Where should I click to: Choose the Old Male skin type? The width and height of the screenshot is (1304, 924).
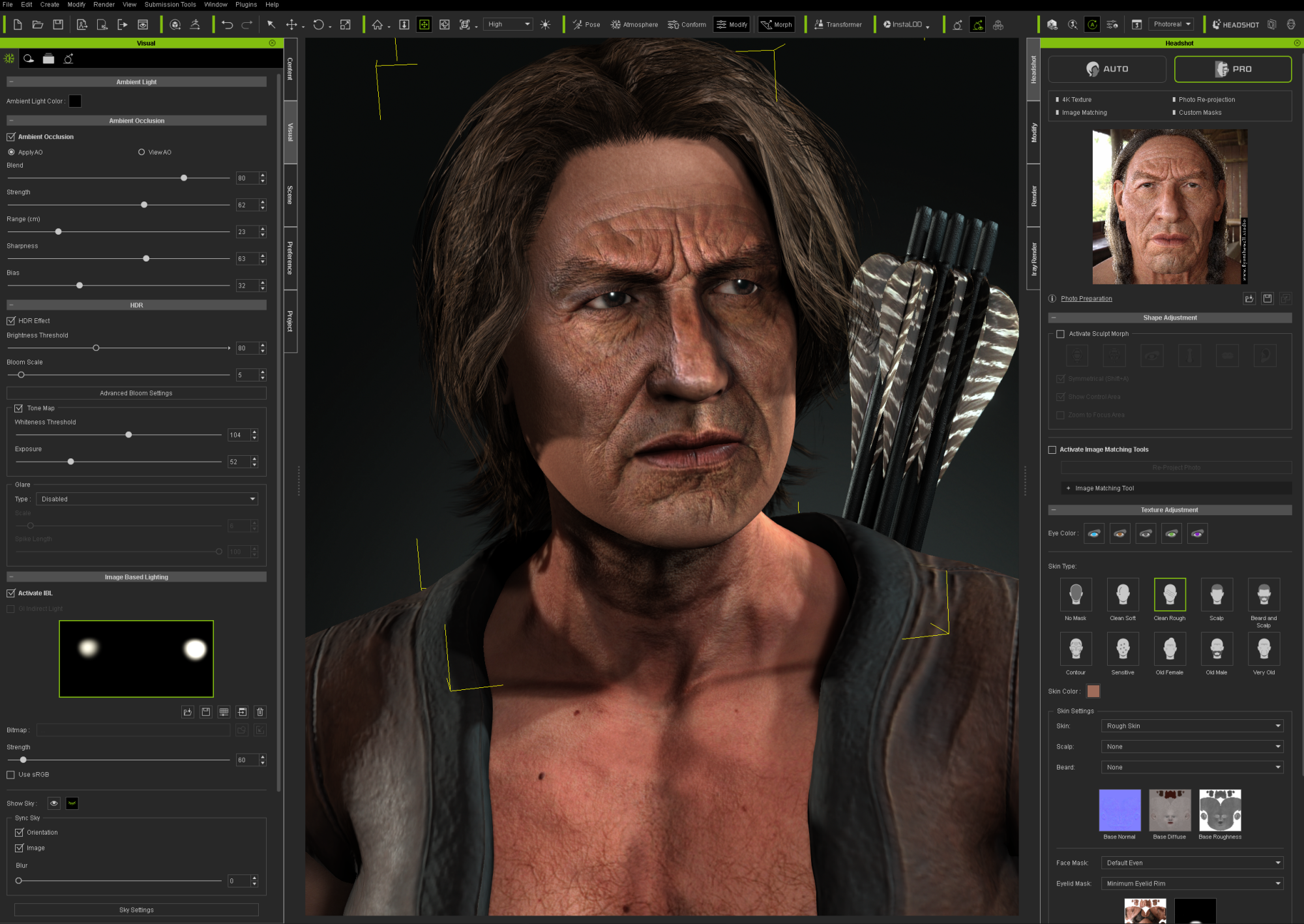click(1217, 649)
